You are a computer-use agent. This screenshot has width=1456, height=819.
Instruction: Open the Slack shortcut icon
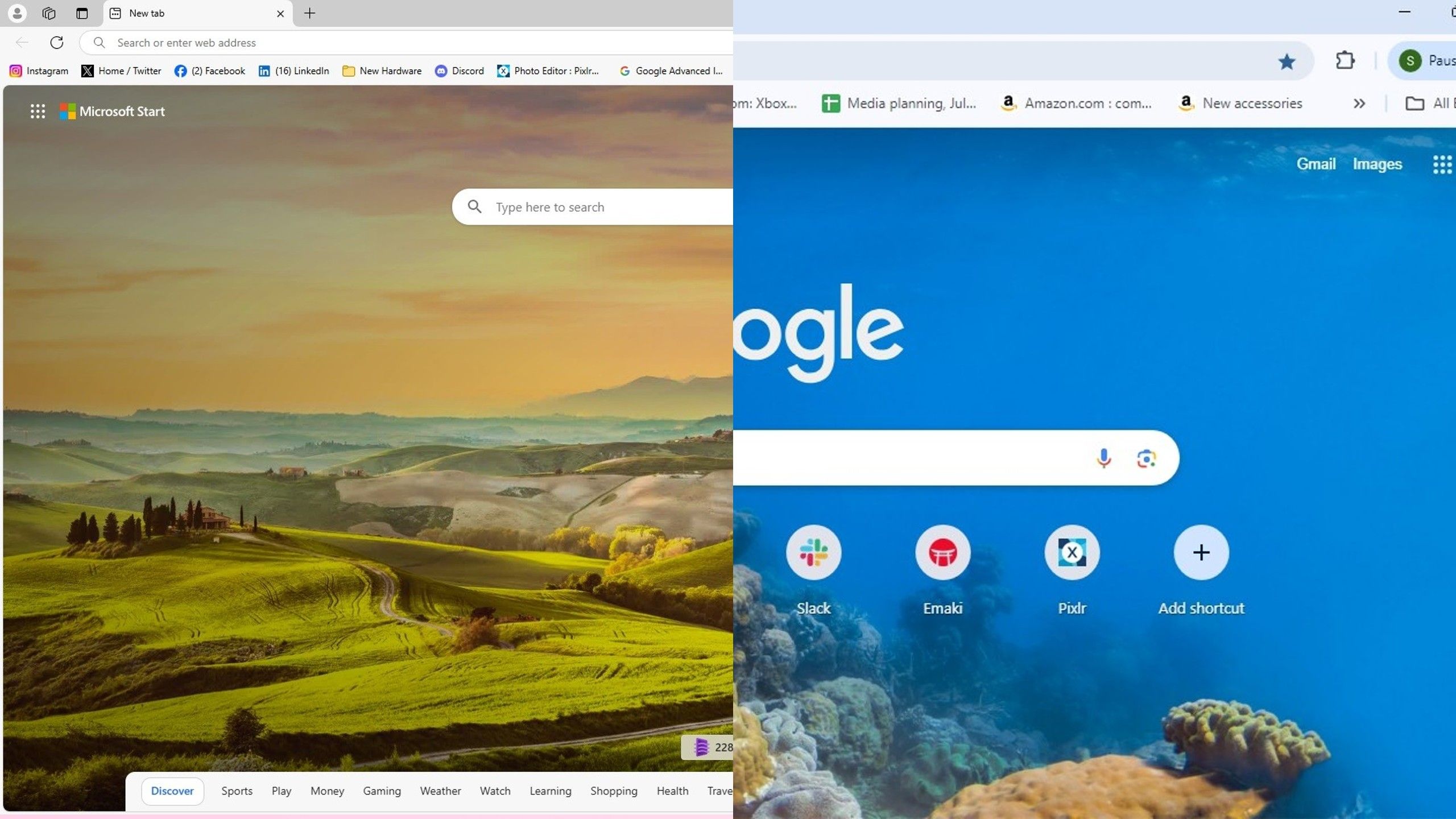tap(814, 552)
